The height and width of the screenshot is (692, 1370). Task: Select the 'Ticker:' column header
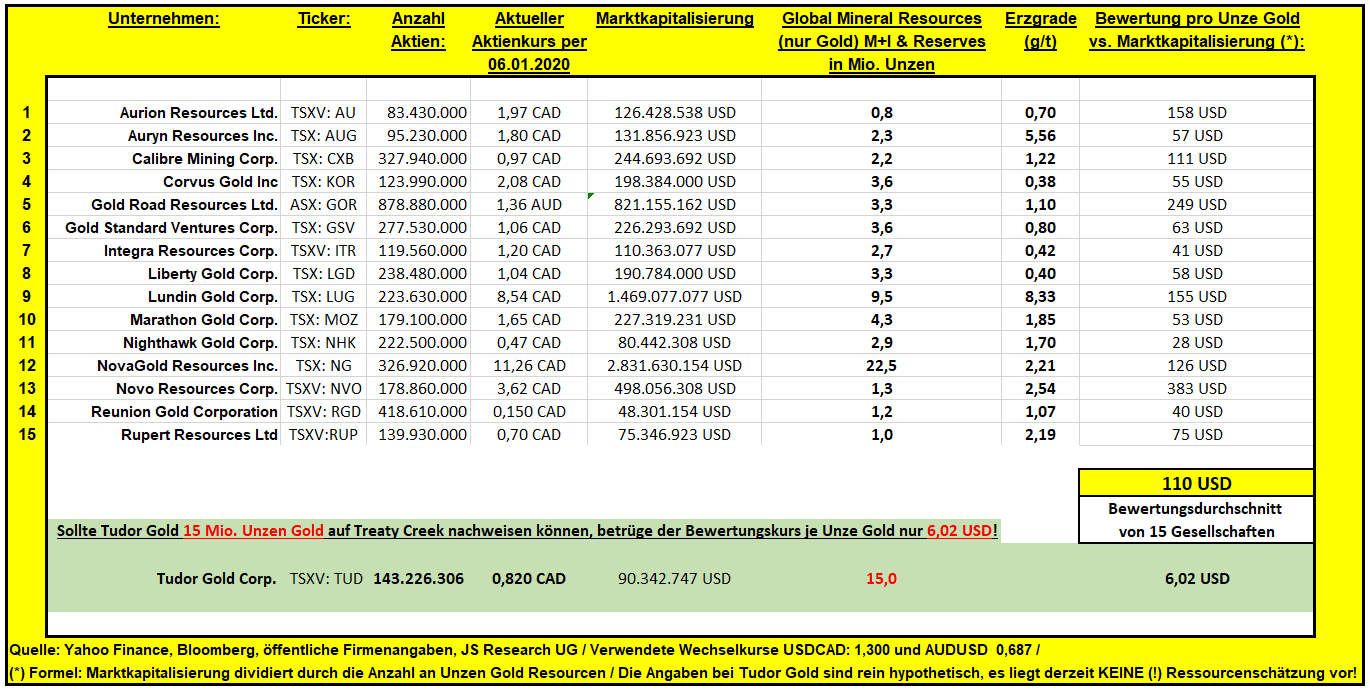click(x=324, y=19)
